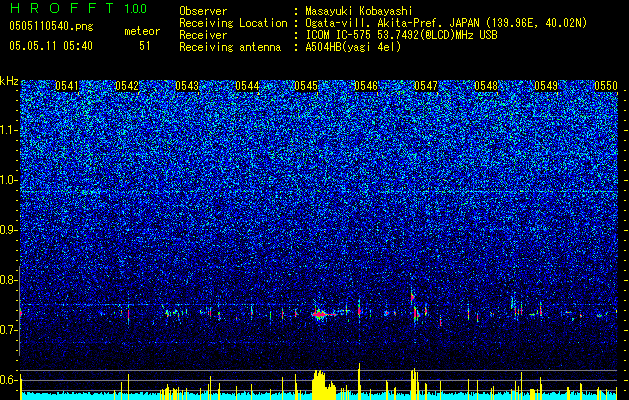The image size is (629, 400).
Task: Click the 0544 time marker
Action: click(x=247, y=86)
